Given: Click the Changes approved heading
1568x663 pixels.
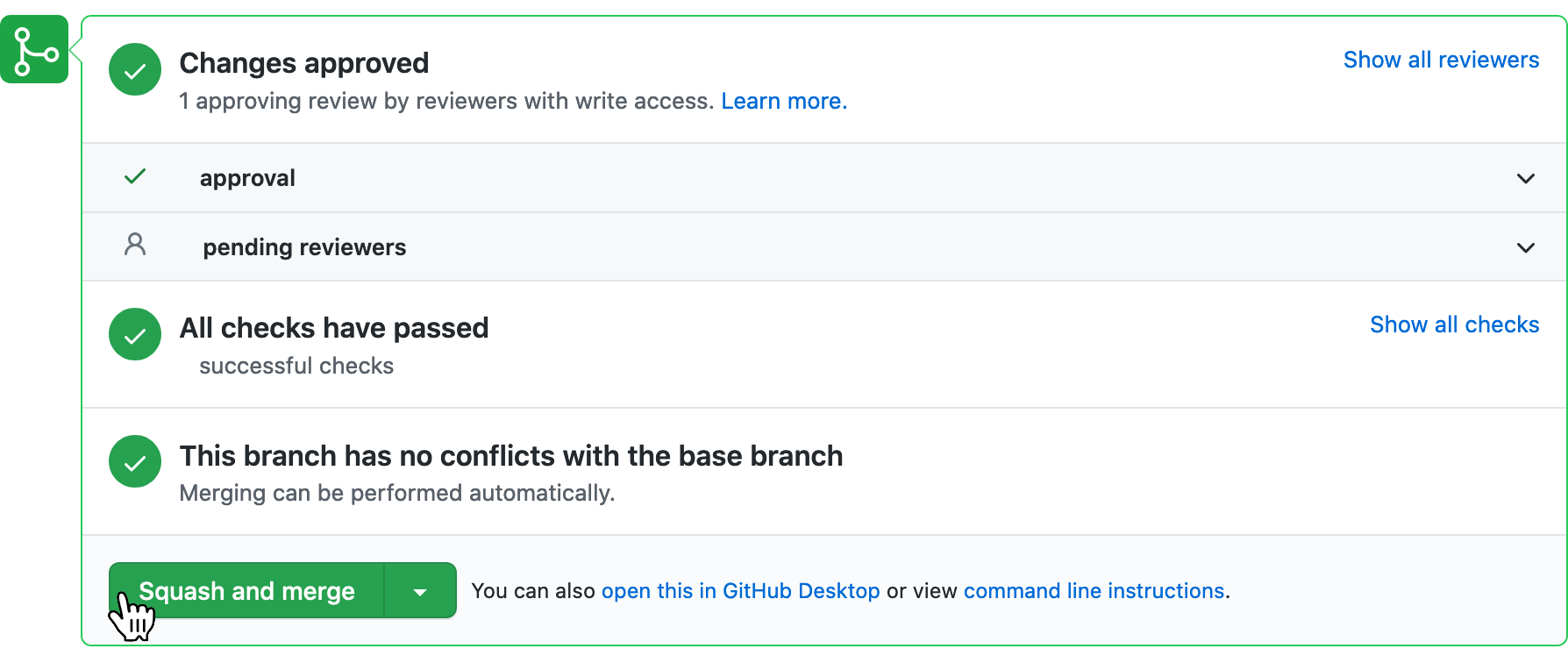Looking at the screenshot, I should tap(303, 63).
